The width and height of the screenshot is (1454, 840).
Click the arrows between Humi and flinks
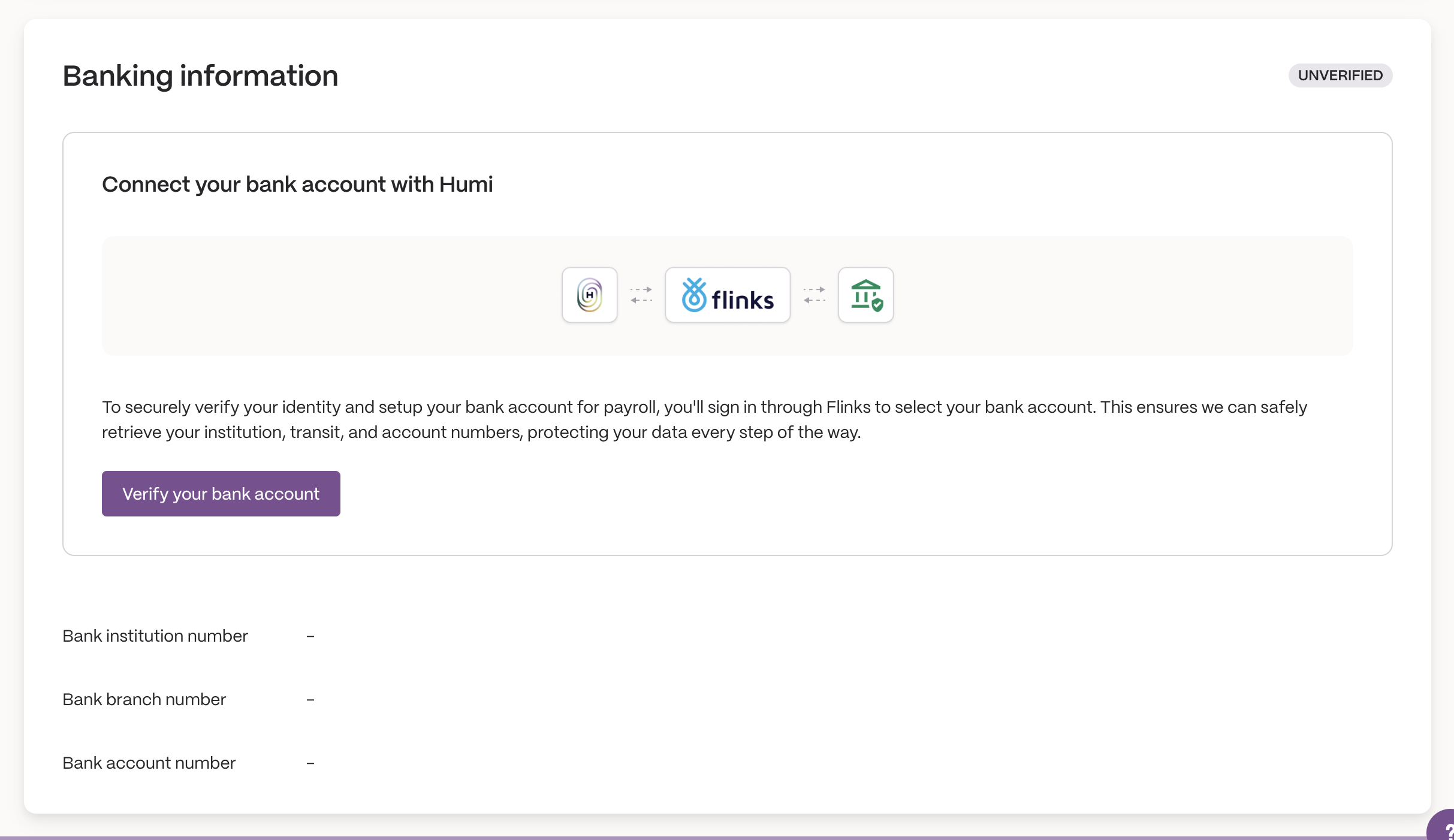(x=641, y=295)
